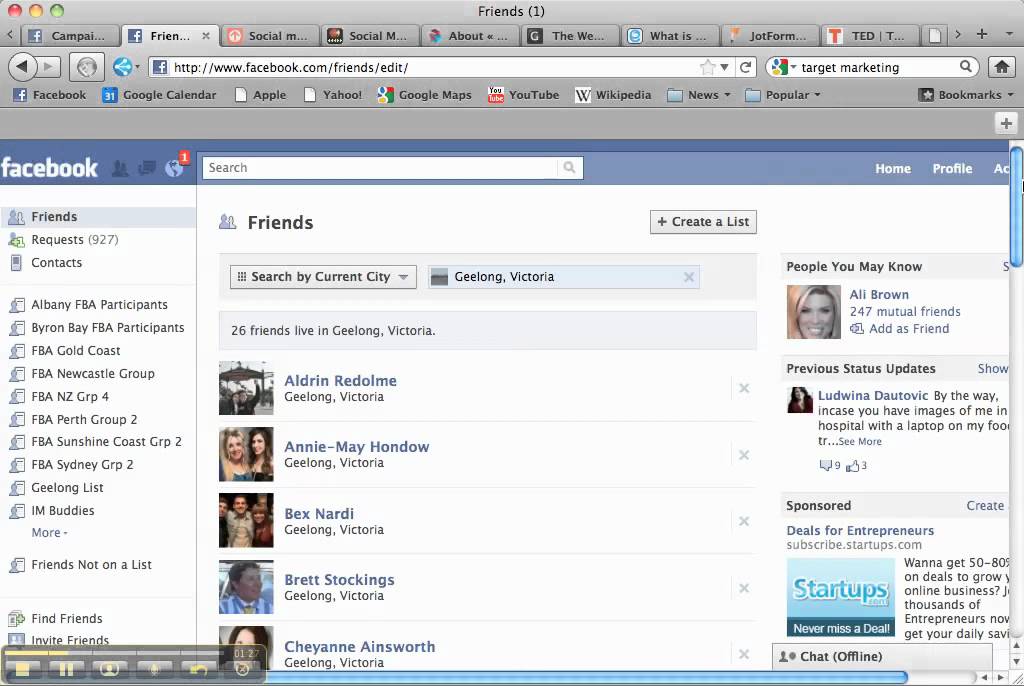Click the plus button below bookmarks bar

pyautogui.click(x=1006, y=123)
